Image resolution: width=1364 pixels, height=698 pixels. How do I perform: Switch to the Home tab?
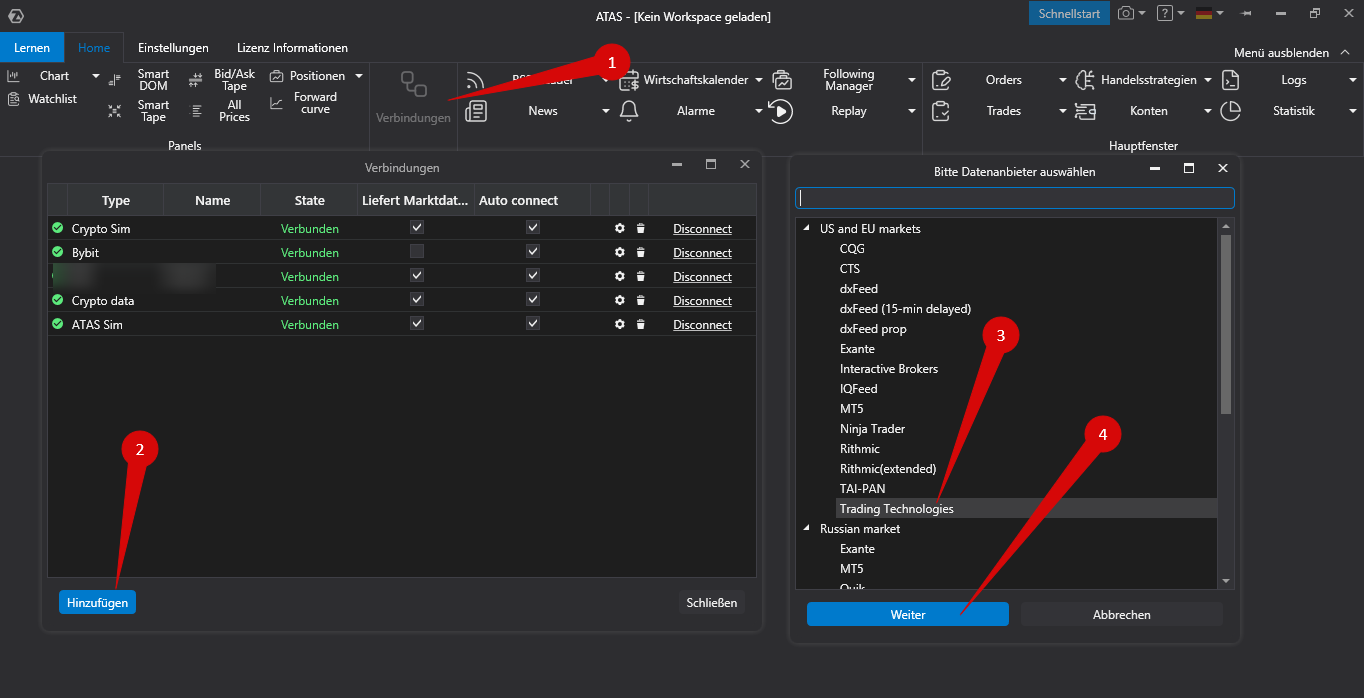94,47
